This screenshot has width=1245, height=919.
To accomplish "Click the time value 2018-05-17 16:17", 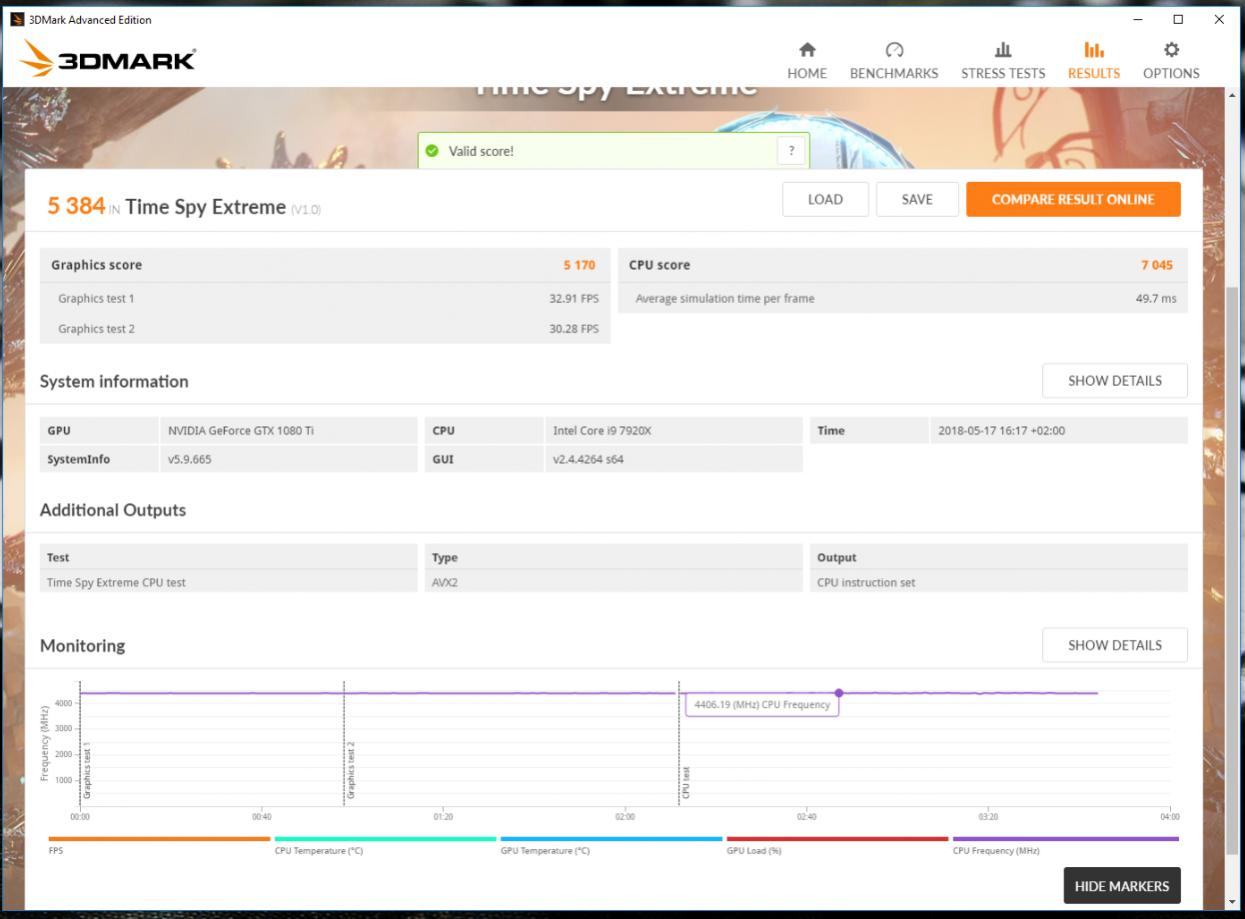I will (1002, 431).
